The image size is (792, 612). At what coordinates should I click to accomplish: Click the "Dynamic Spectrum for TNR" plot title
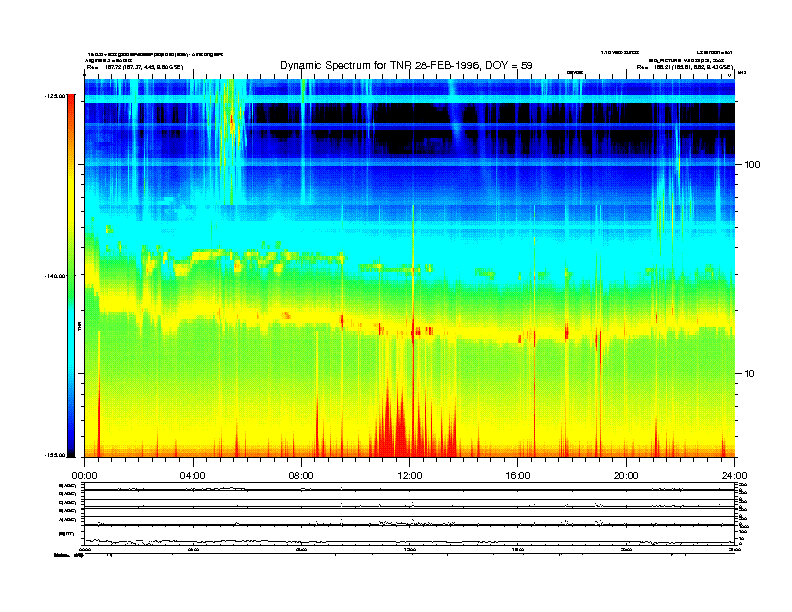tap(406, 65)
